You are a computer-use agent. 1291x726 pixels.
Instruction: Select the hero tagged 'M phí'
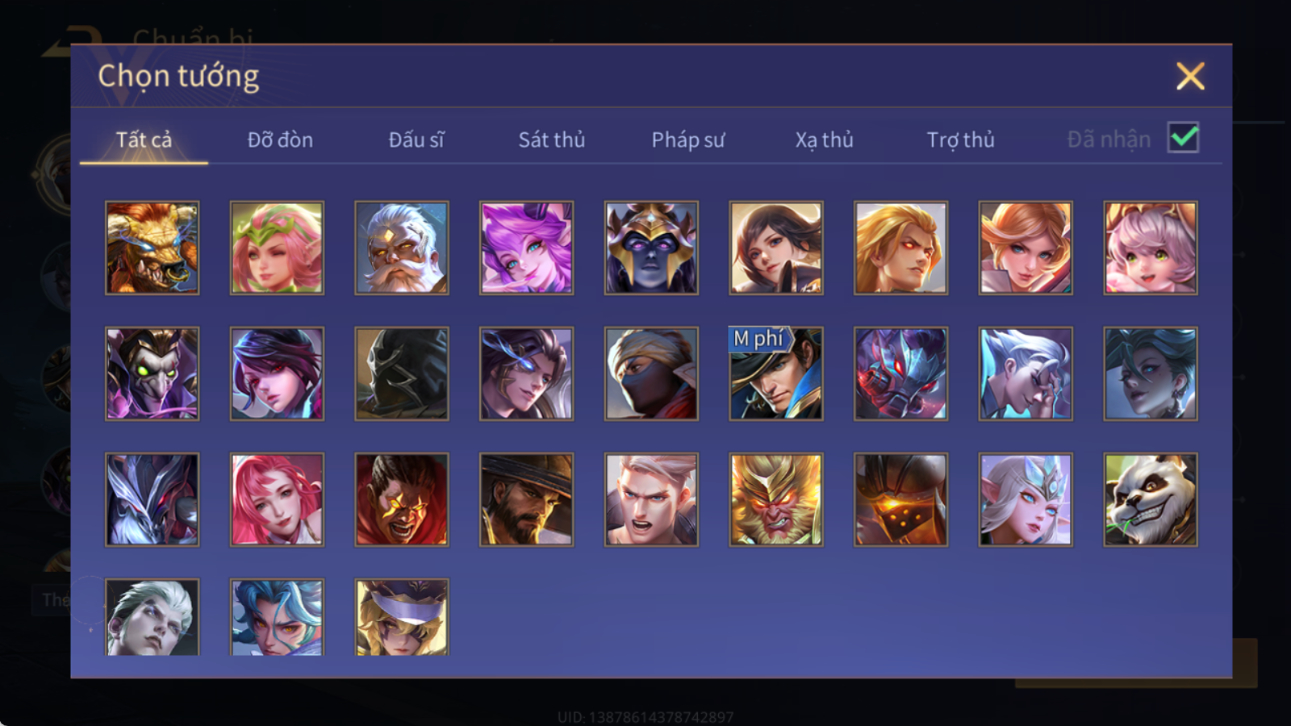(x=776, y=374)
